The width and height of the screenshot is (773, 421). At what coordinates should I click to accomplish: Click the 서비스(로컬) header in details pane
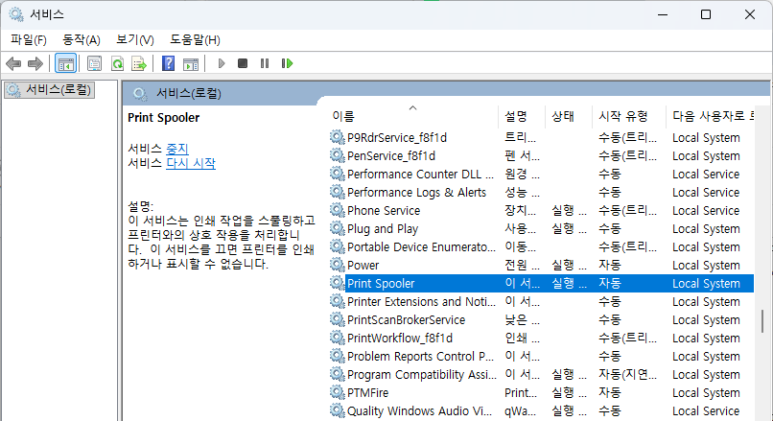point(189,93)
